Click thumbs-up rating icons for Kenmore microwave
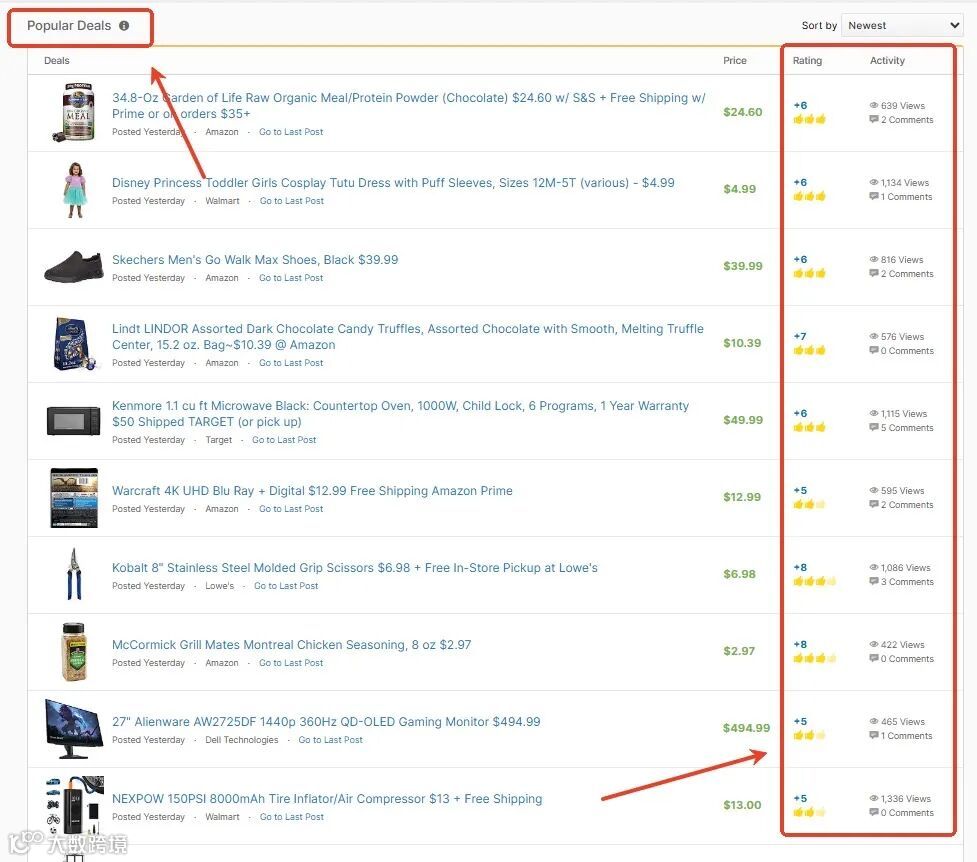977x862 pixels. point(809,427)
